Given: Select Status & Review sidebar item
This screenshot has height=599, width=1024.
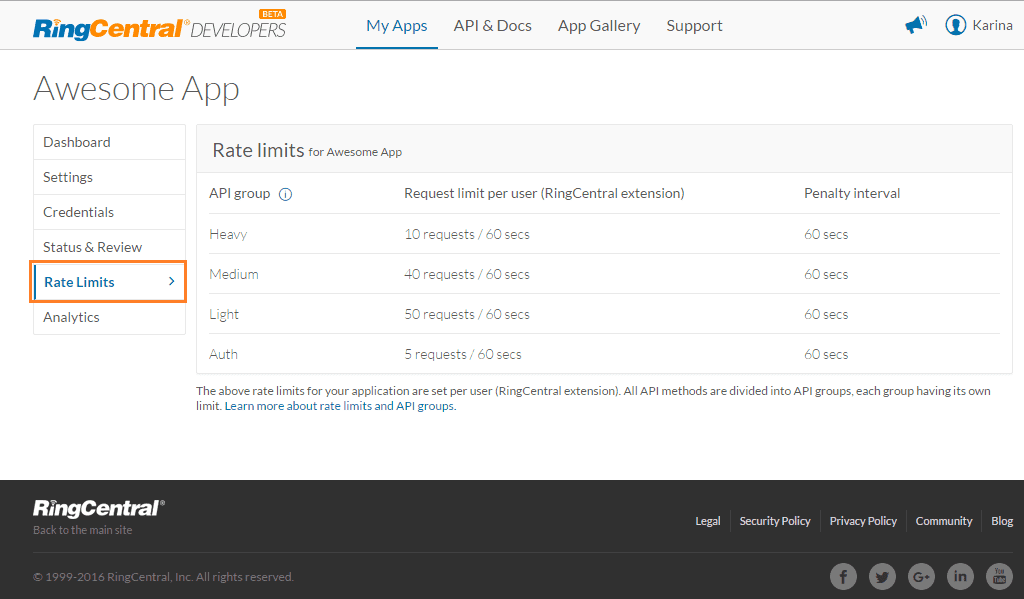Looking at the screenshot, I should click(x=92, y=247).
